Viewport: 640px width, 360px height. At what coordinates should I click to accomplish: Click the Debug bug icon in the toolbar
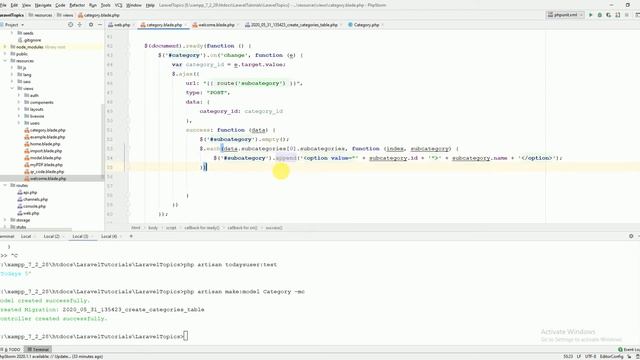[x=600, y=15]
